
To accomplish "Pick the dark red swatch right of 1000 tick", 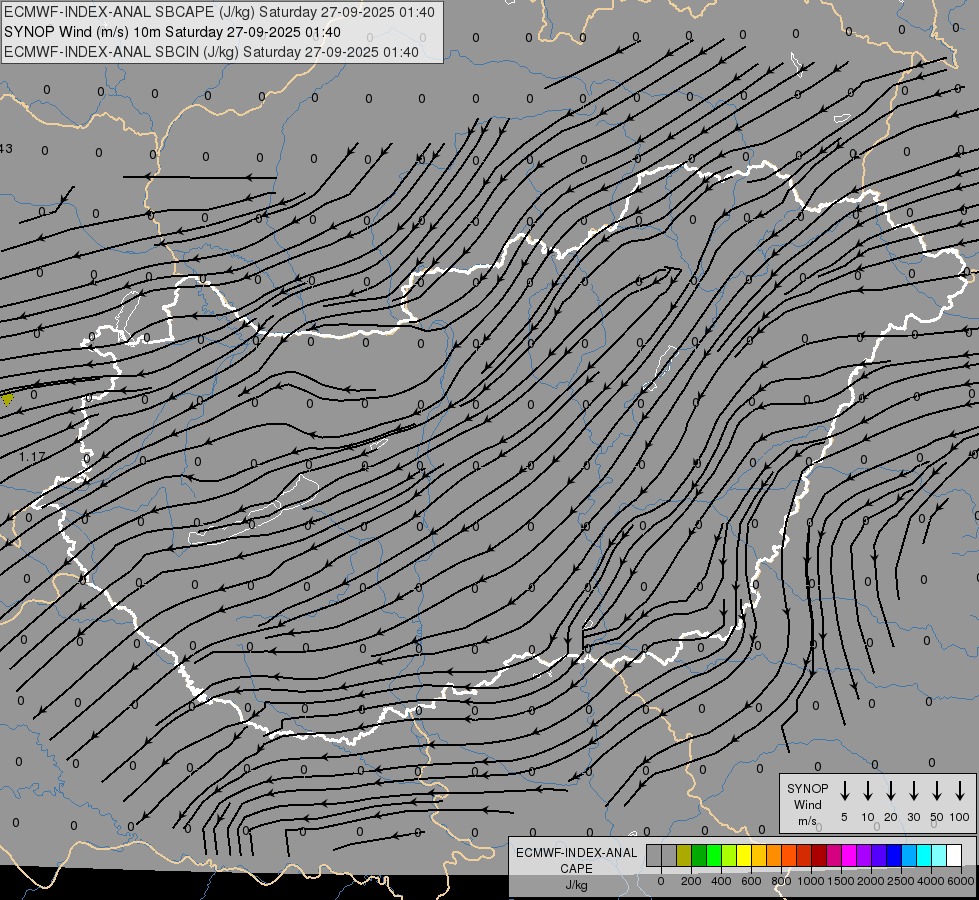I will 819,855.
